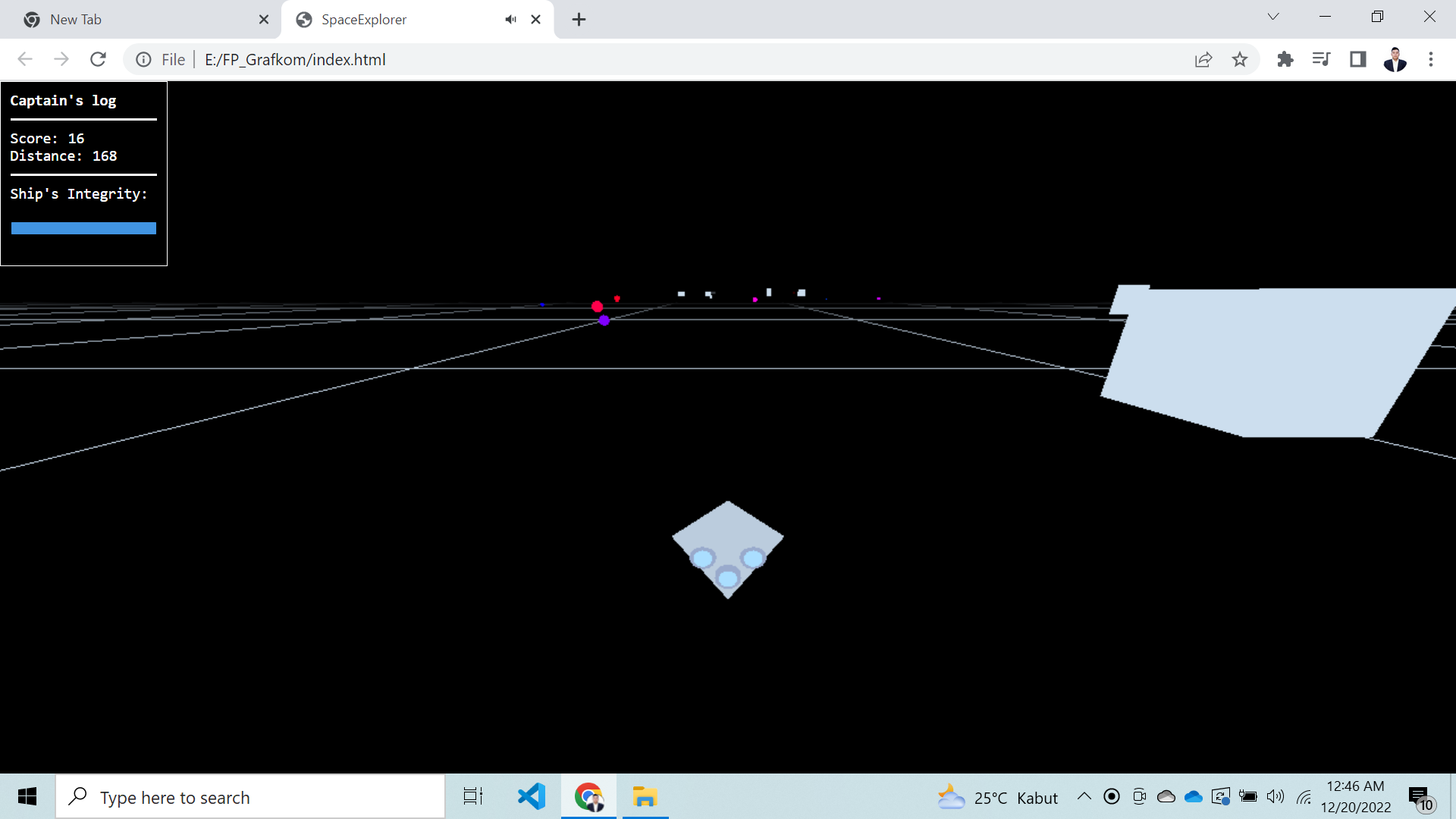
Task: Open the media playback controls icon
Action: click(1321, 59)
